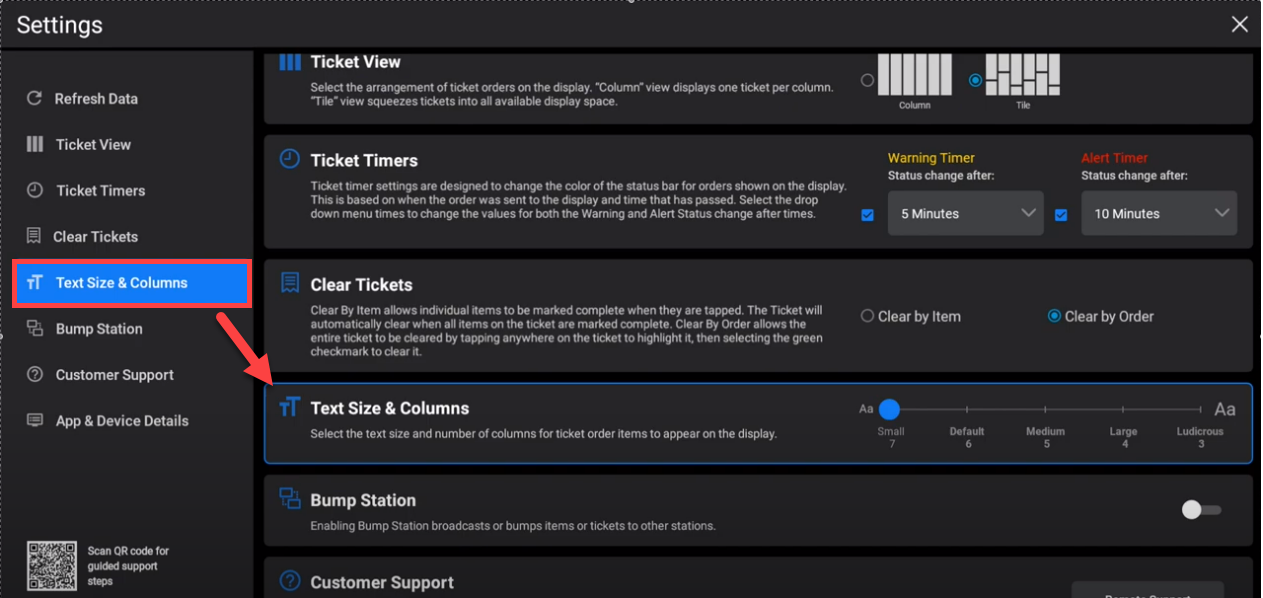This screenshot has height=598, width=1263.
Task: Expand the Alert Timer 10 Minutes dropdown
Action: 1159,214
